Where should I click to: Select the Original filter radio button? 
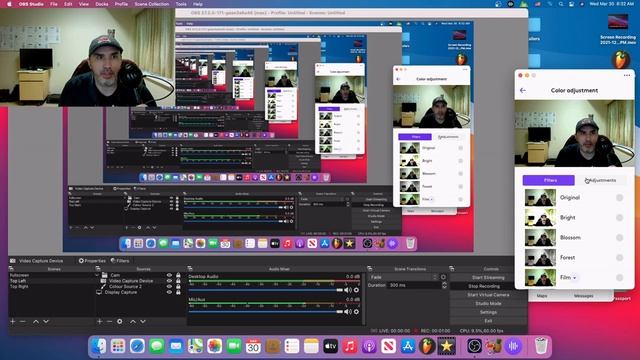pyautogui.click(x=620, y=198)
